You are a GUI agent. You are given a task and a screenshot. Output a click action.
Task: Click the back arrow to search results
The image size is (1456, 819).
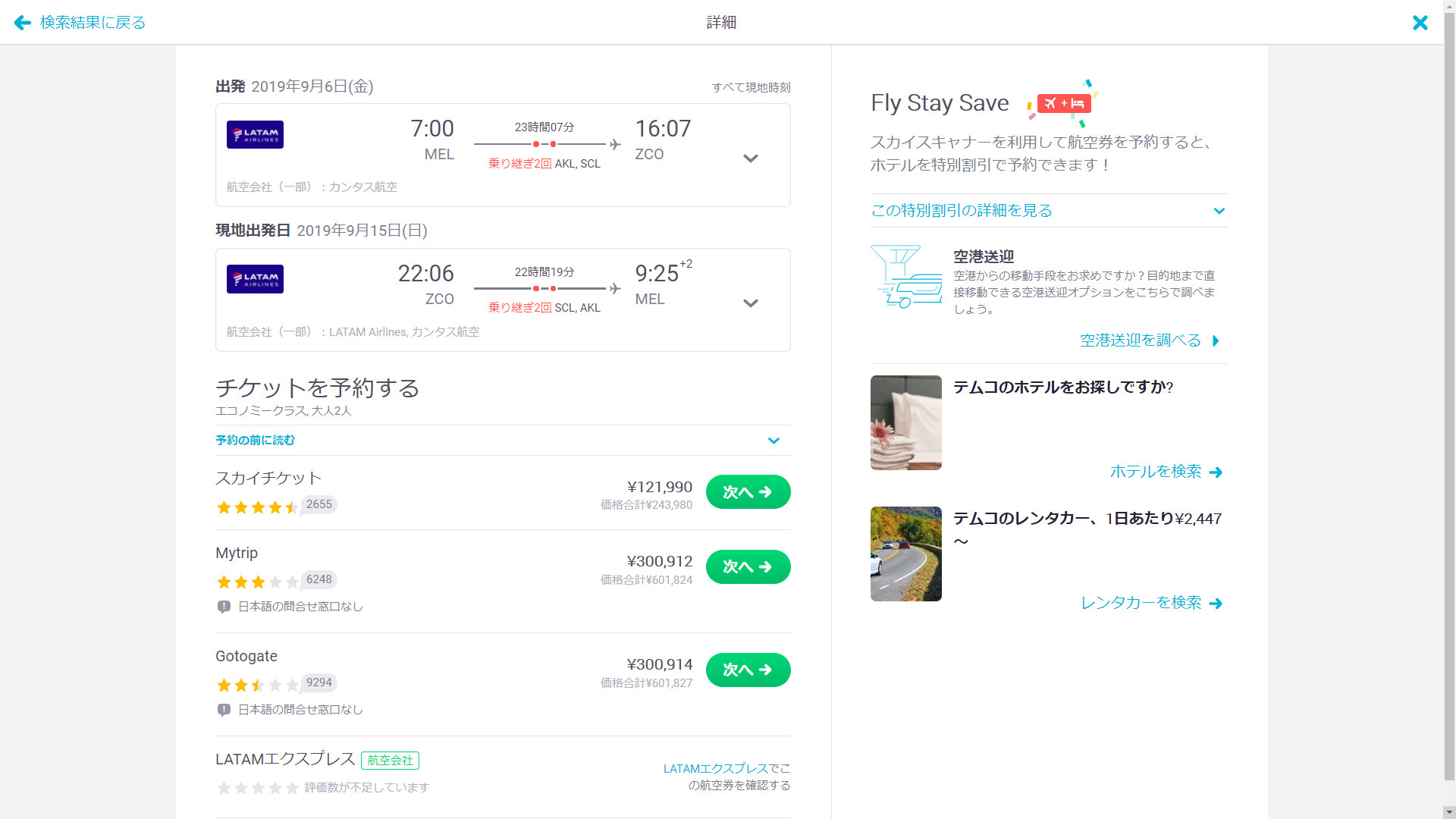[23, 23]
